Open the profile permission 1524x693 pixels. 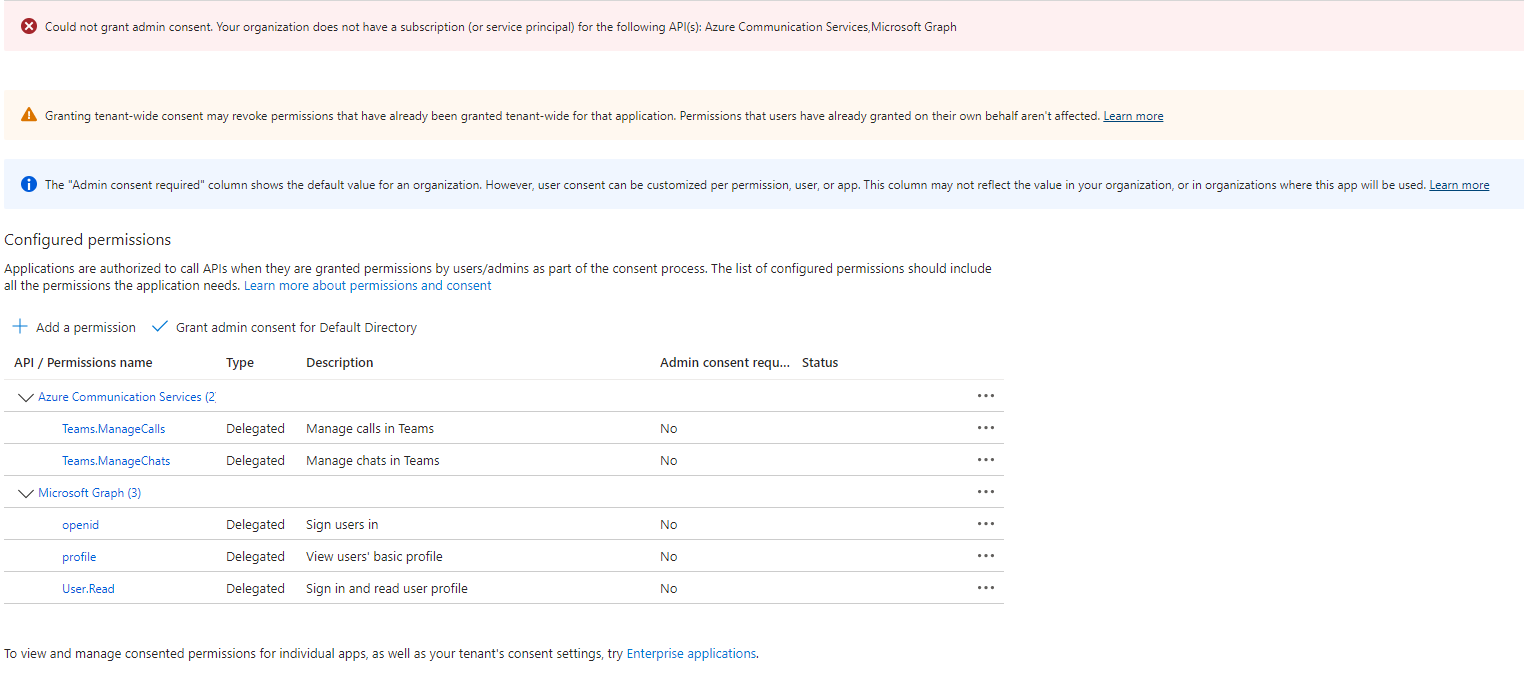point(79,557)
